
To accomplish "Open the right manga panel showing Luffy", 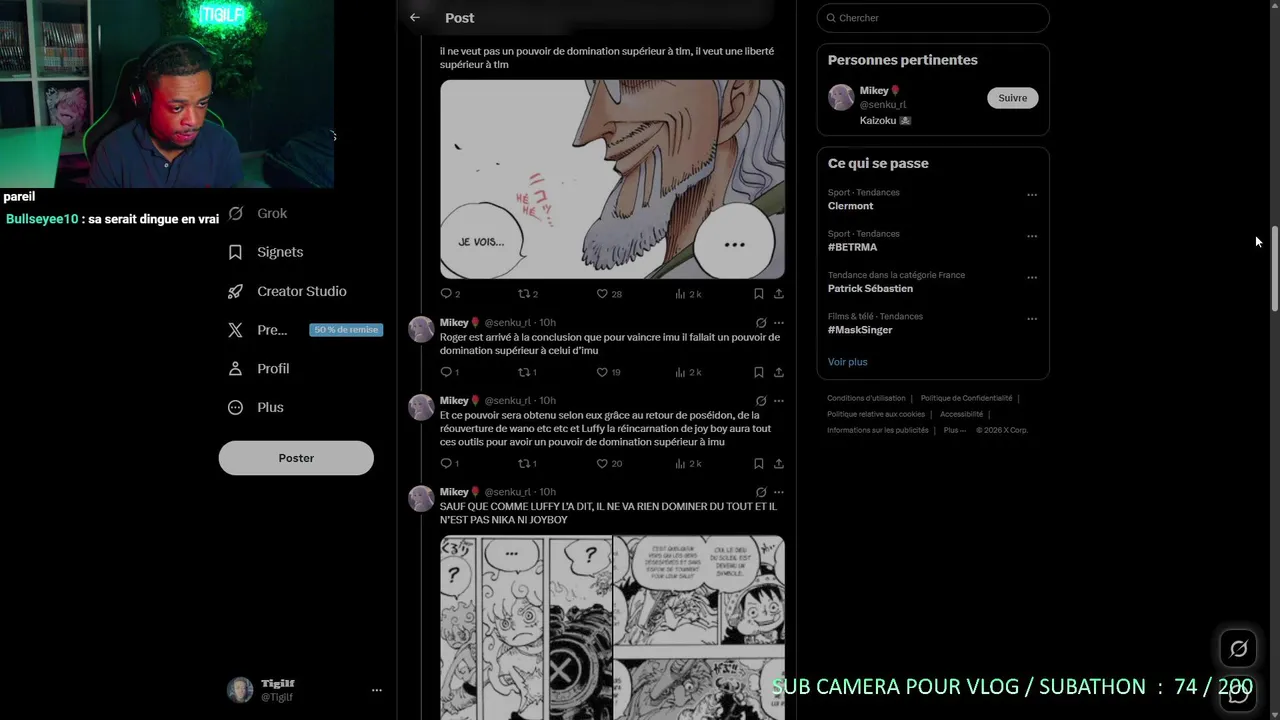I will (699, 627).
